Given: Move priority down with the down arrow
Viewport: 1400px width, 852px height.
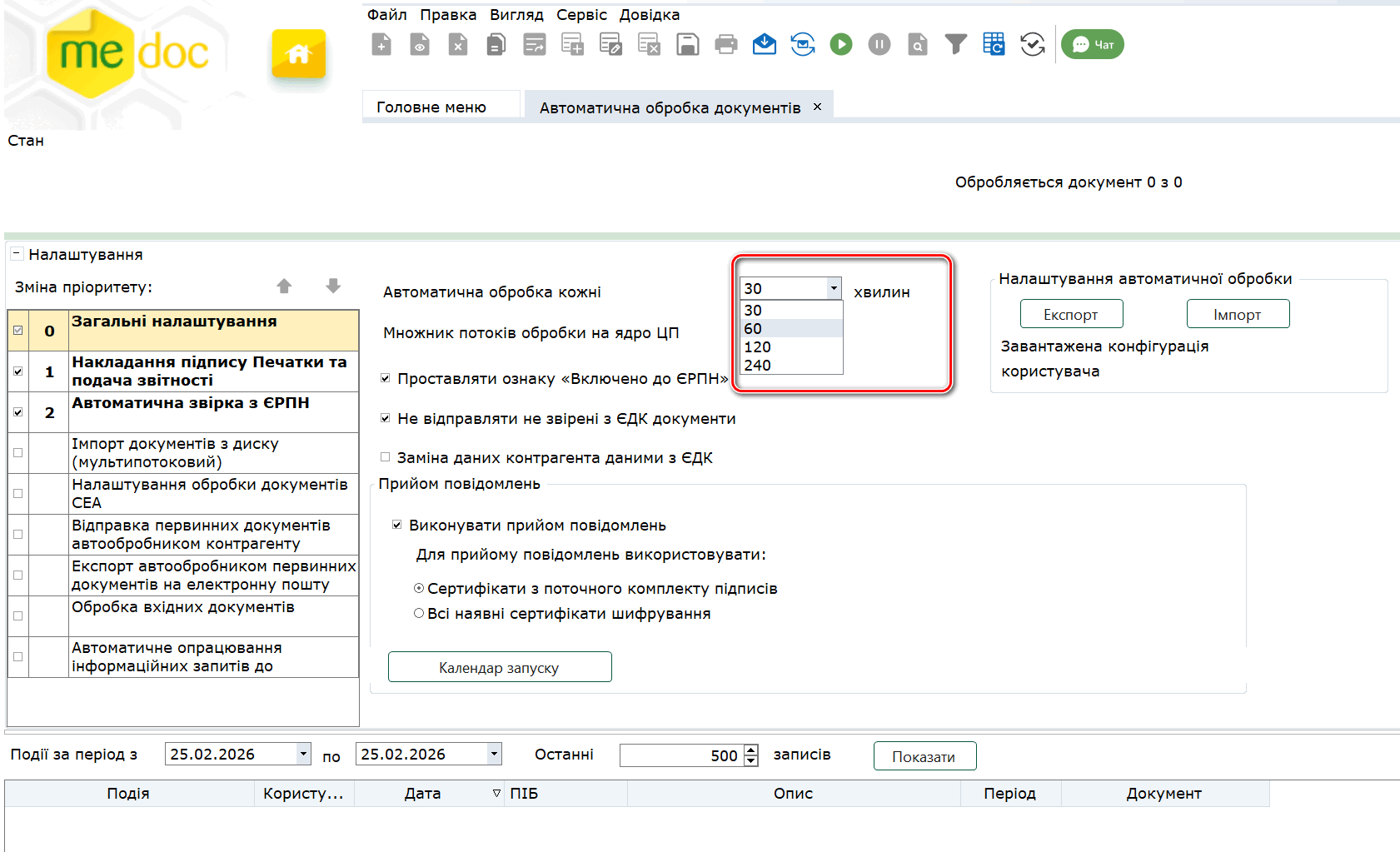Looking at the screenshot, I should tap(333, 286).
